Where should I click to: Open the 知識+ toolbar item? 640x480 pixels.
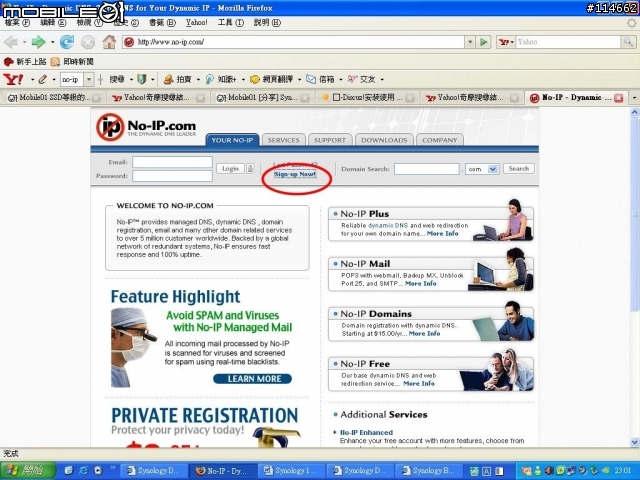pyautogui.click(x=221, y=79)
